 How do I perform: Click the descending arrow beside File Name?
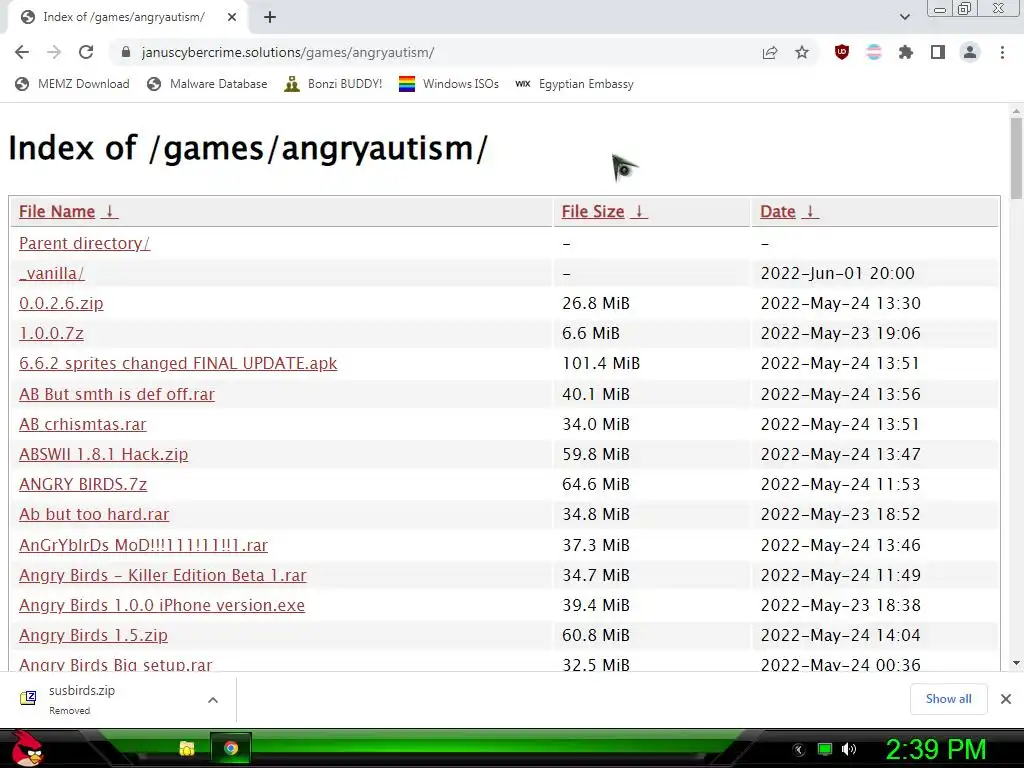coord(110,212)
